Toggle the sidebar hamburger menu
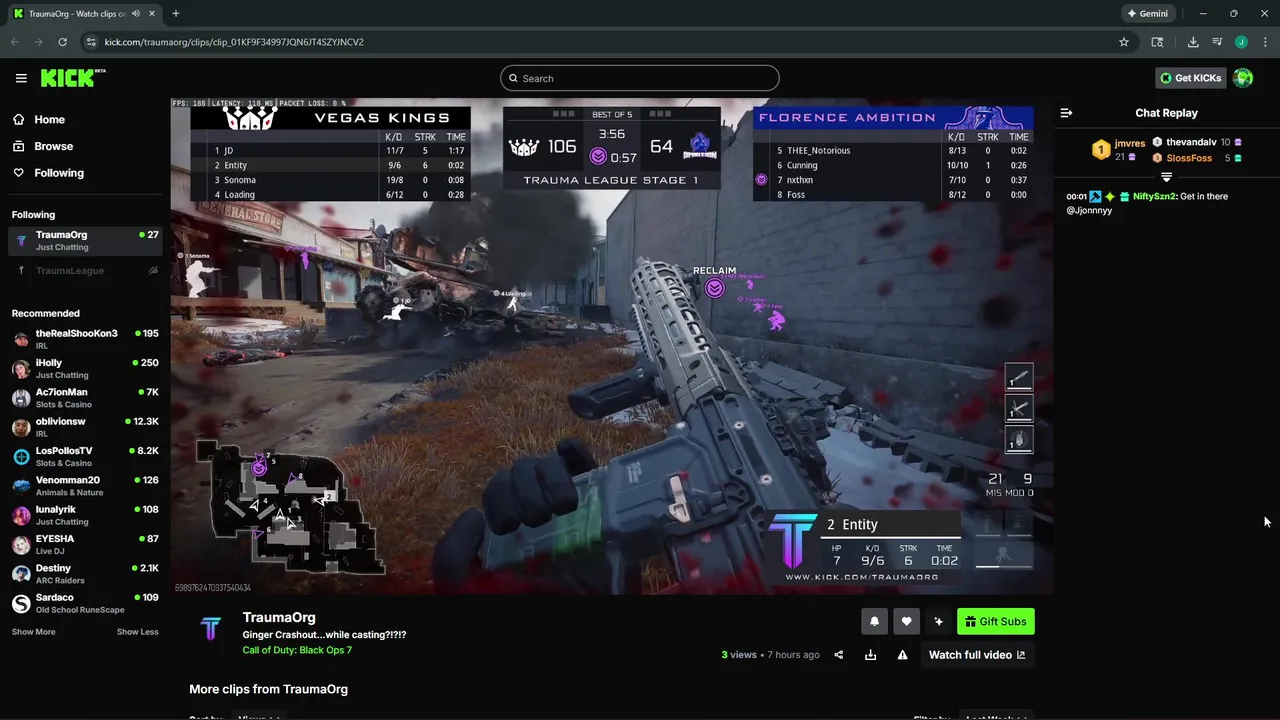The image size is (1280, 720). click(21, 78)
